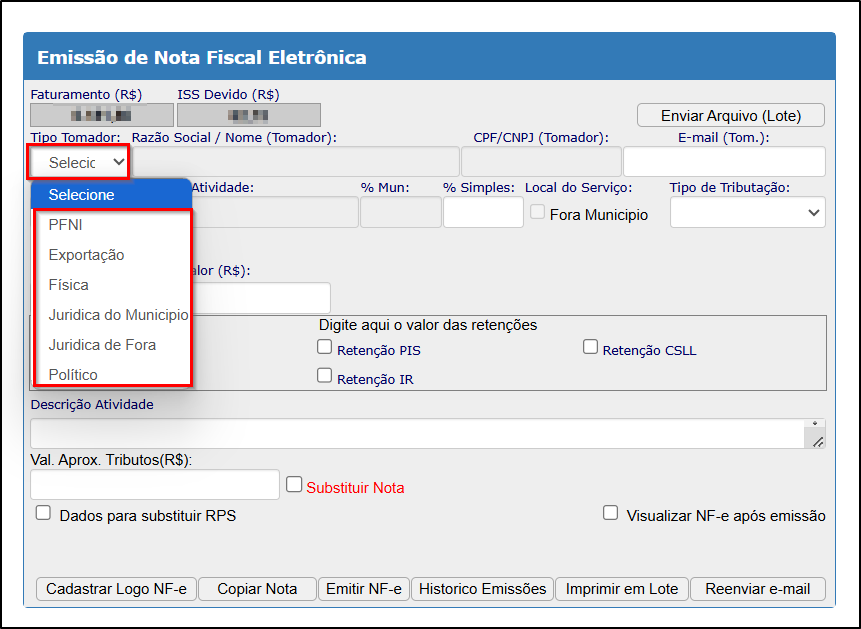Enable Visualizar NF-e após emissão
This screenshot has width=861, height=629.
click(x=610, y=513)
